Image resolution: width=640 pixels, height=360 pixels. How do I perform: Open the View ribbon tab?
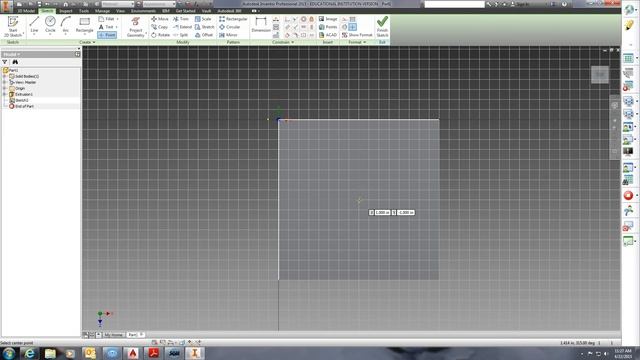[x=120, y=11]
